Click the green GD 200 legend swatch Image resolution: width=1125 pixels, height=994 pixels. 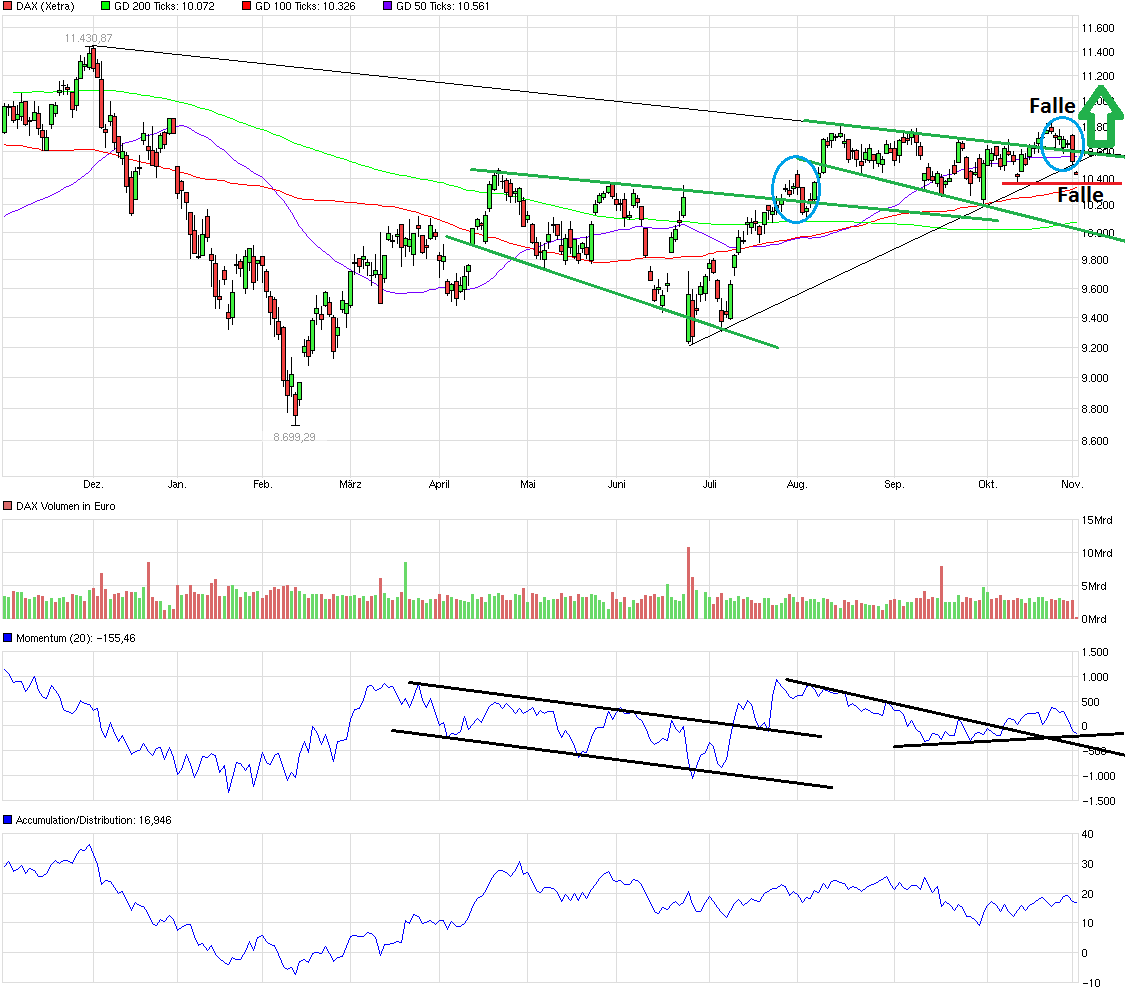click(105, 6)
